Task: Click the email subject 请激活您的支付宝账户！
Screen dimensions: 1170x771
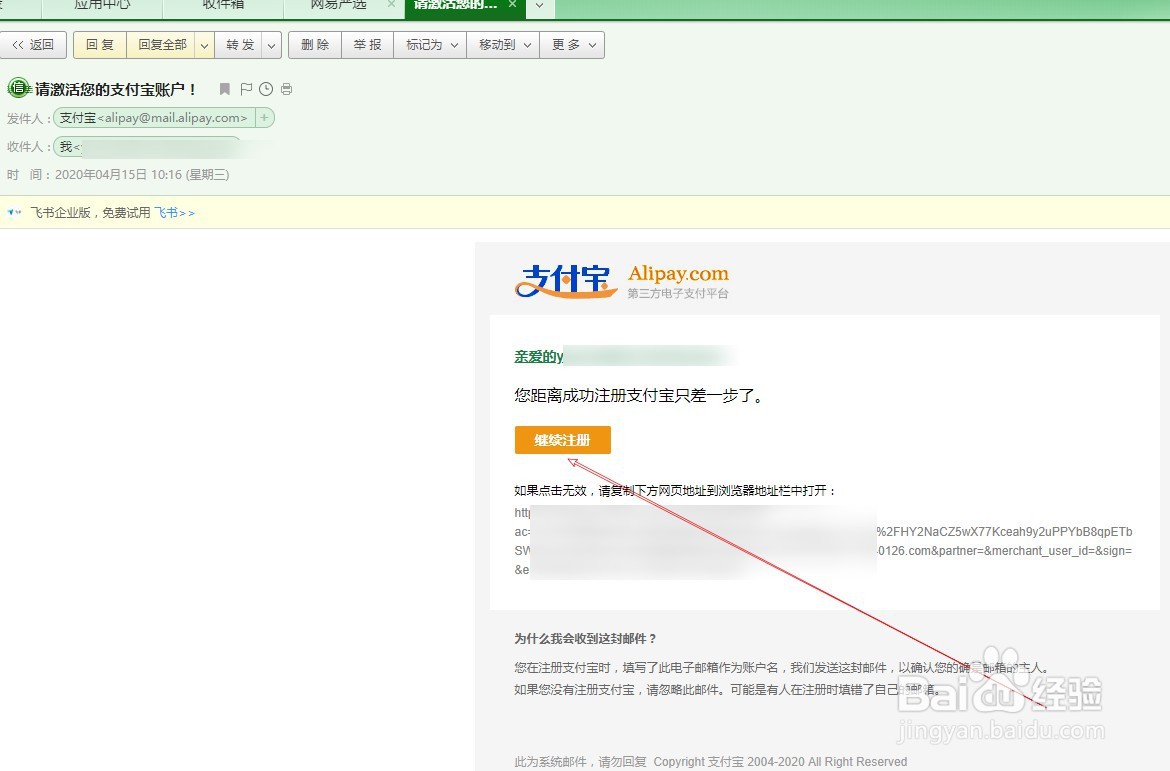Action: coord(116,90)
